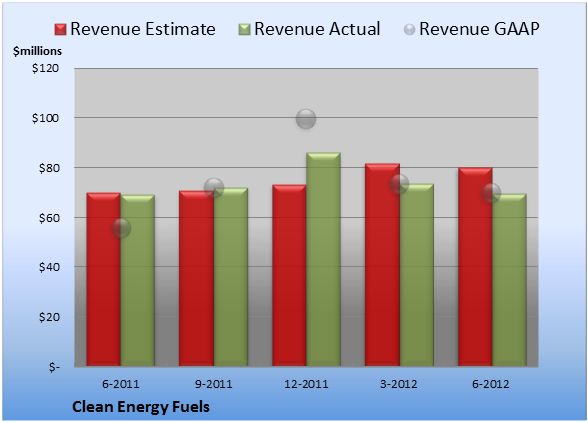The height and width of the screenshot is (422, 588).
Task: Select the green actual bar for 9-2011
Action: 231,277
